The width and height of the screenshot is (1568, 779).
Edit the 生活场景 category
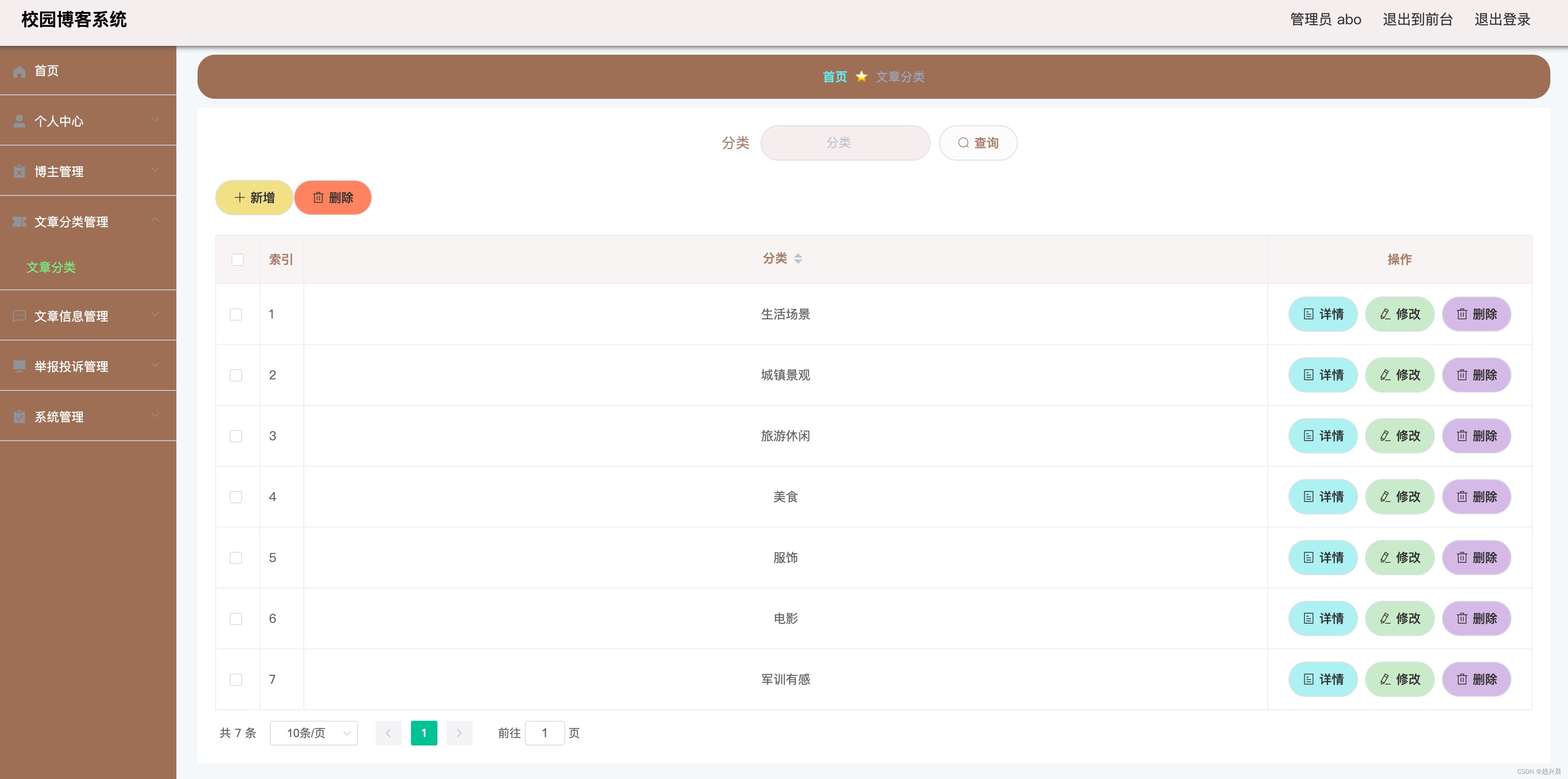(x=1400, y=314)
